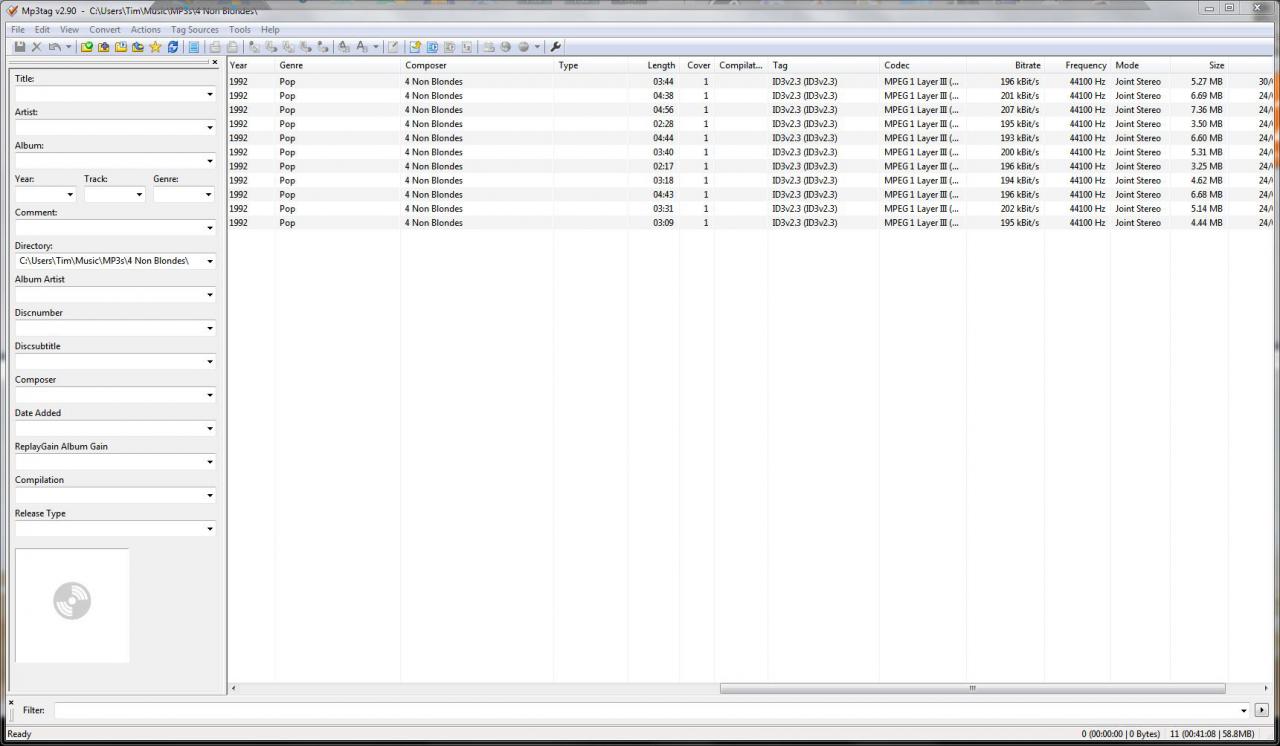
Task: Click the horizontal scrollbar thumb
Action: tap(971, 689)
